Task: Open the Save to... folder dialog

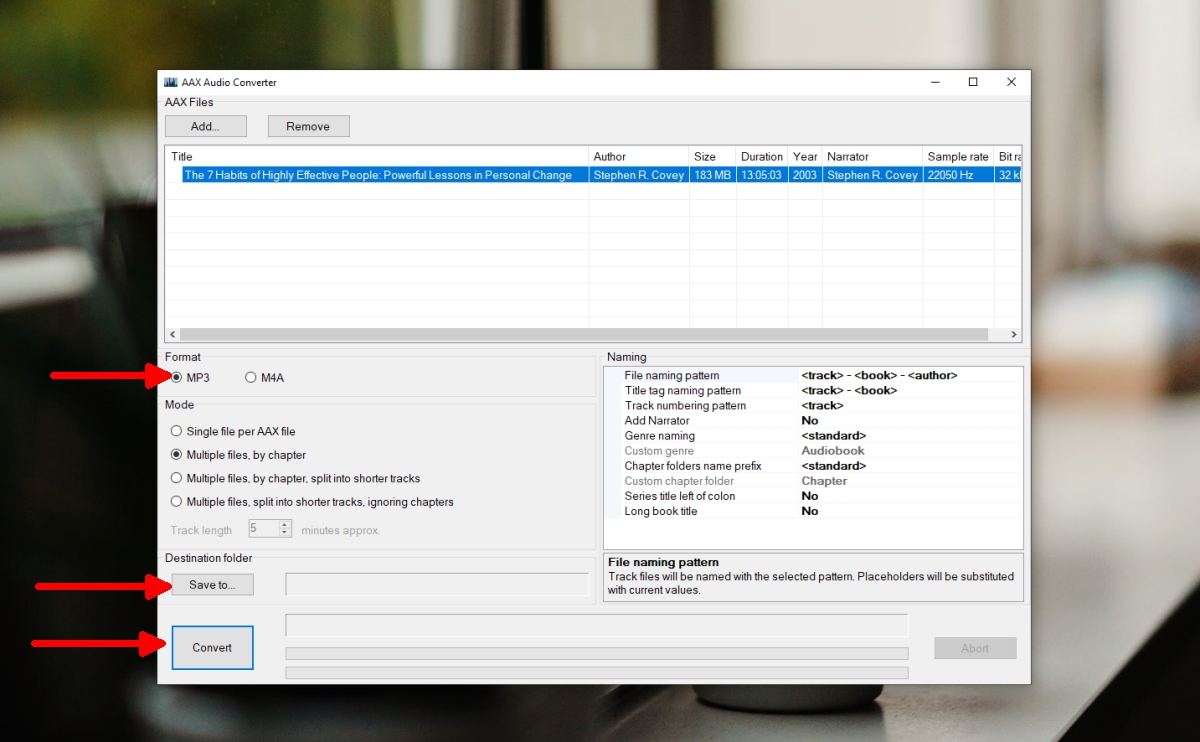Action: click(x=212, y=585)
